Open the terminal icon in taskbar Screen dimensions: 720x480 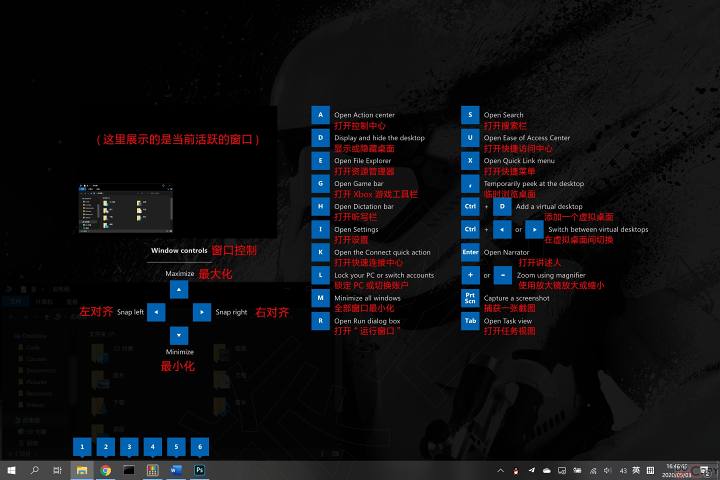[129, 469]
